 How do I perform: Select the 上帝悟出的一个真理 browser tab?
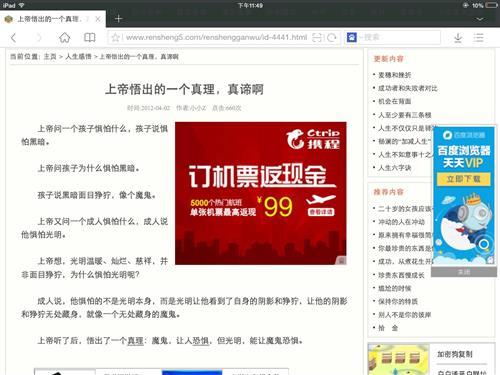point(53,19)
